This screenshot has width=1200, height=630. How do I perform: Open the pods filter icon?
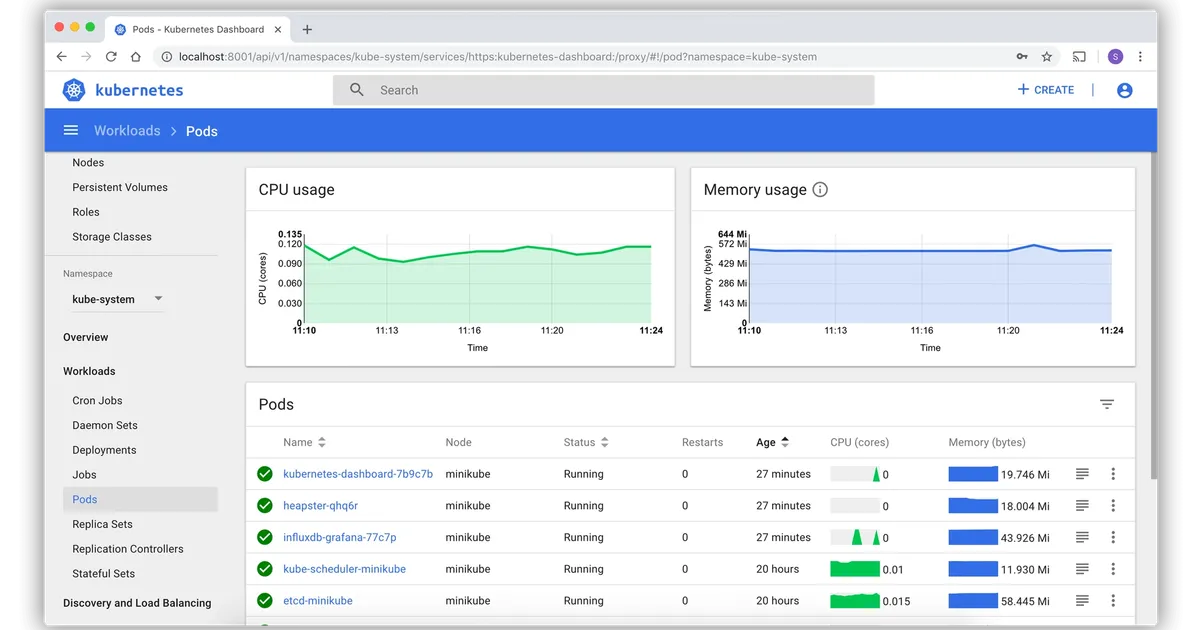click(x=1107, y=404)
